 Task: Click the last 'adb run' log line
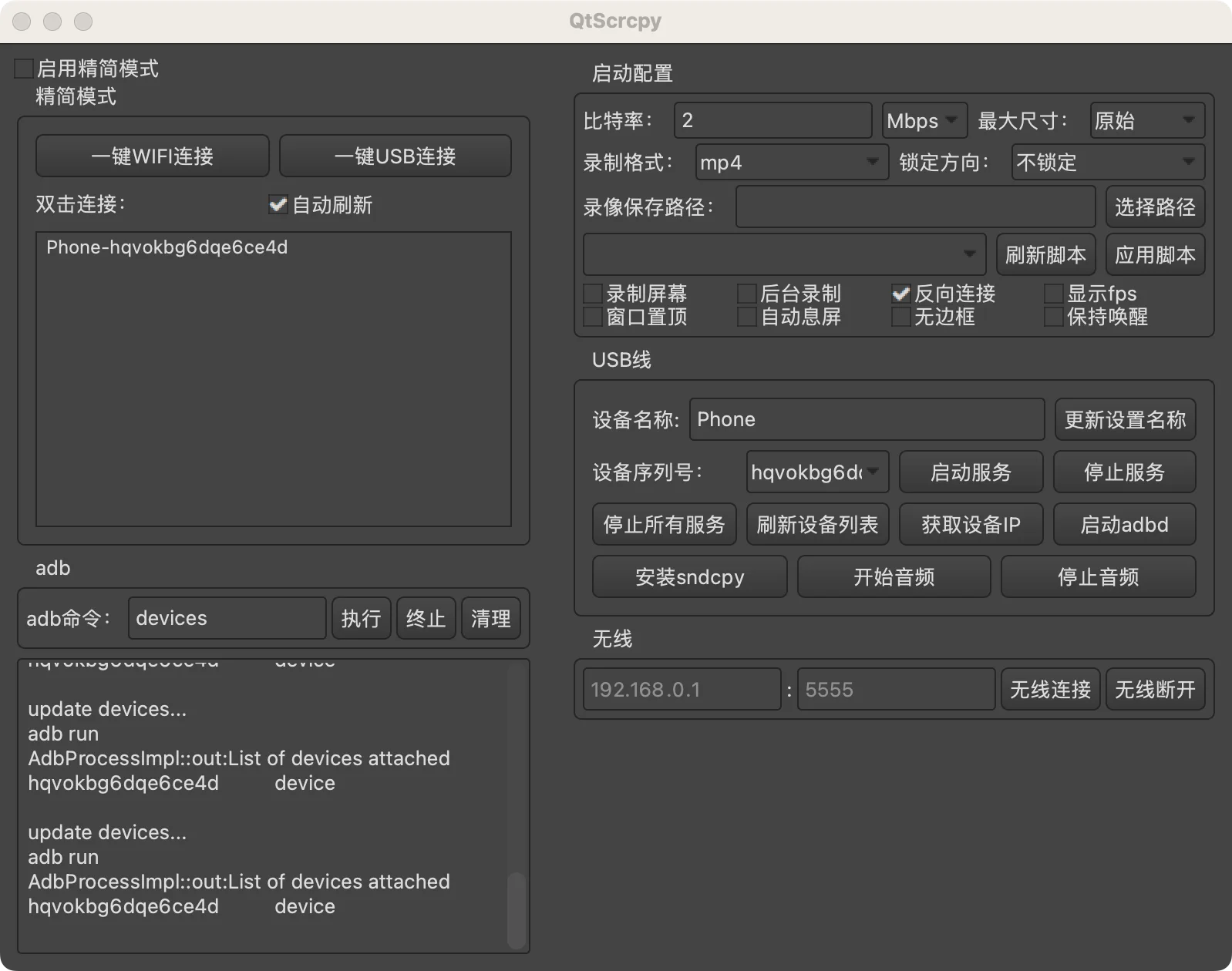[x=63, y=857]
